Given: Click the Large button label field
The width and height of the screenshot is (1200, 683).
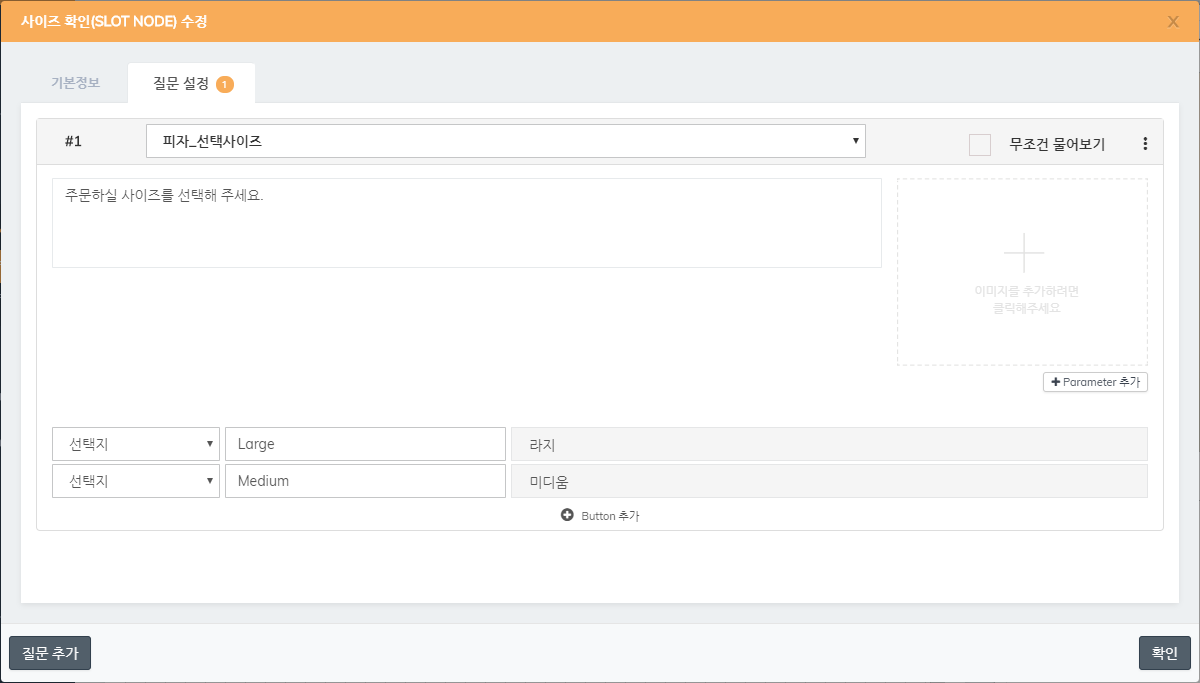Looking at the screenshot, I should coord(366,444).
